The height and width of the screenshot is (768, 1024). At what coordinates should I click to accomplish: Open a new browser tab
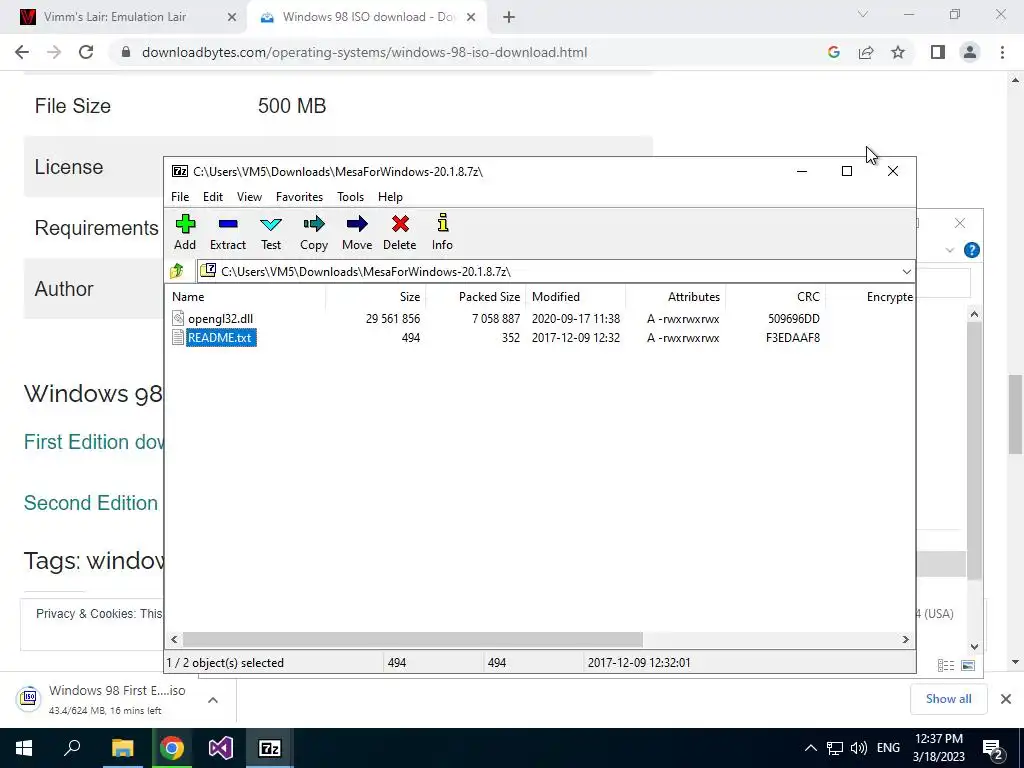coord(509,17)
